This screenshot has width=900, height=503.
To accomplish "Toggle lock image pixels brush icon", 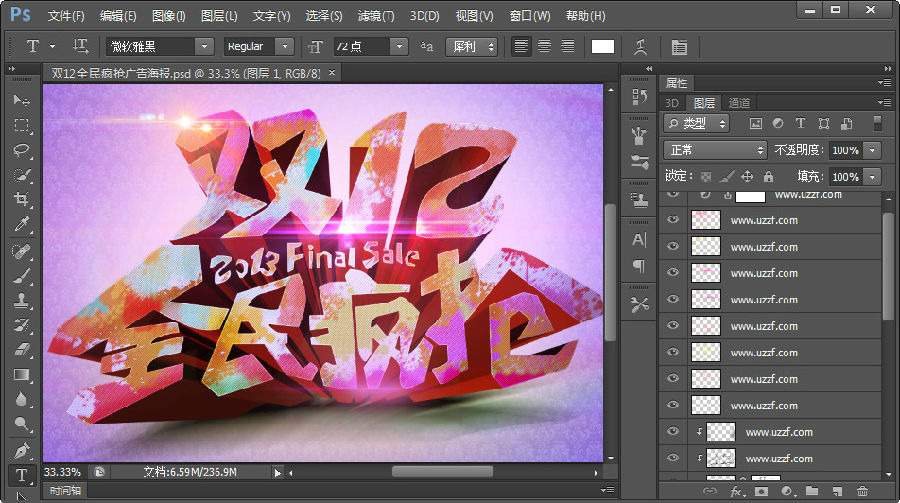I will (727, 177).
